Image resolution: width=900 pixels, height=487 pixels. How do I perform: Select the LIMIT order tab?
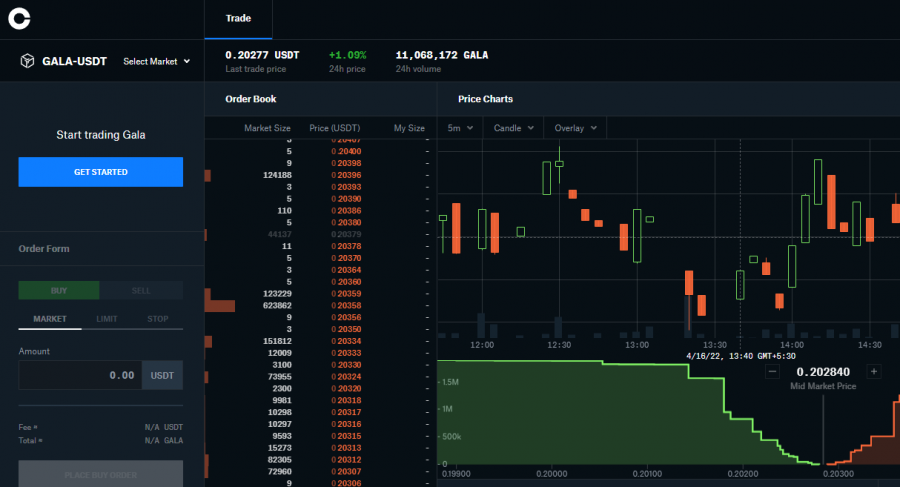[x=107, y=319]
